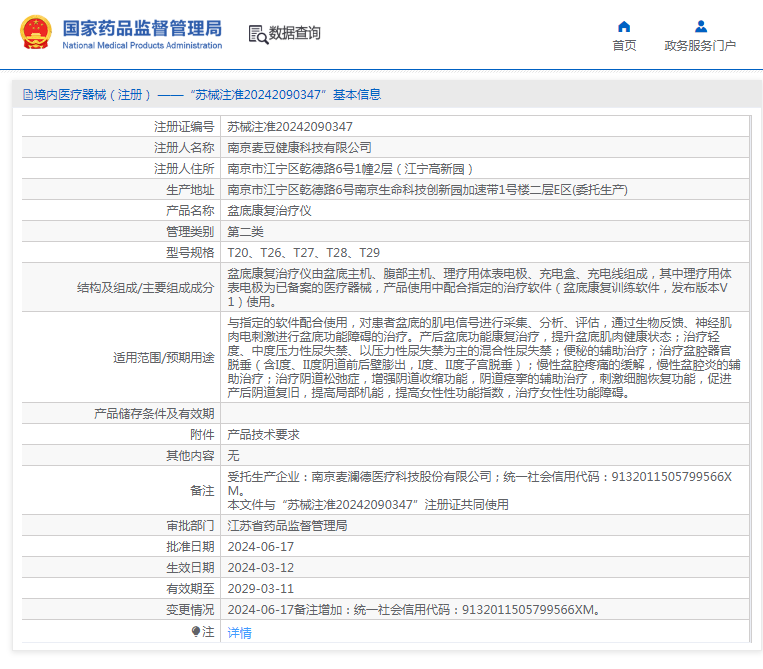Select product name 盆底康复治疗仪
Viewport: 763px width, 669px height.
pos(269,211)
